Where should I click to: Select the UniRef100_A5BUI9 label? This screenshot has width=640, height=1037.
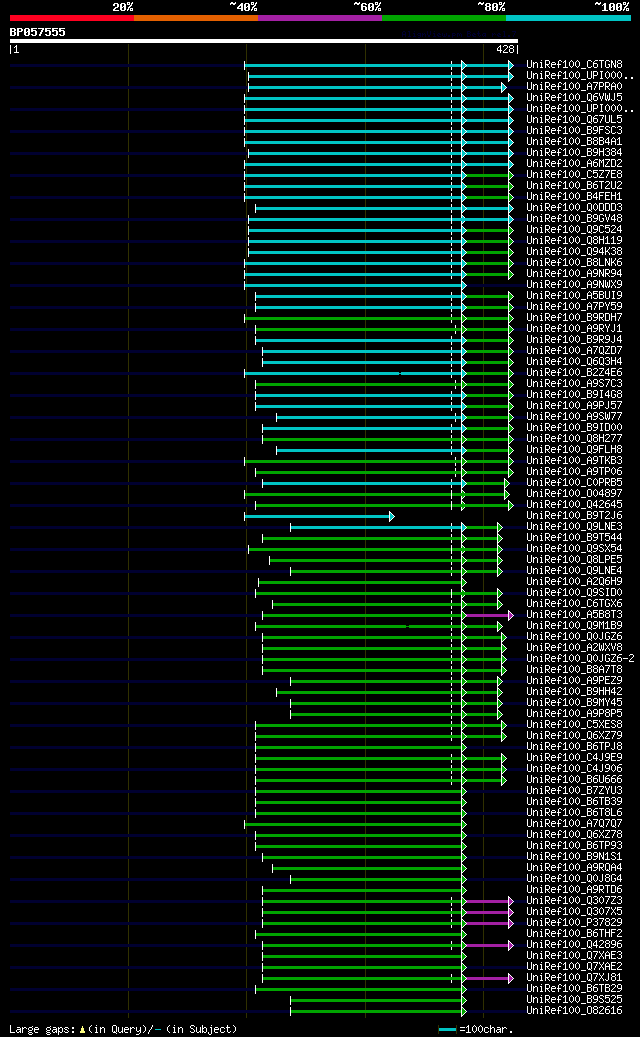(x=574, y=296)
